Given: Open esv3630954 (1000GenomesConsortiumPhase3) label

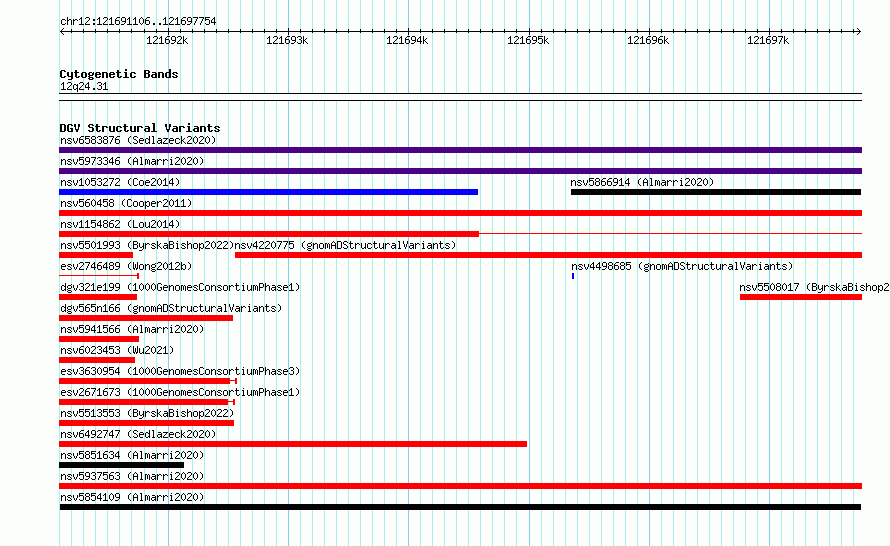Looking at the screenshot, I should pyautogui.click(x=180, y=371).
